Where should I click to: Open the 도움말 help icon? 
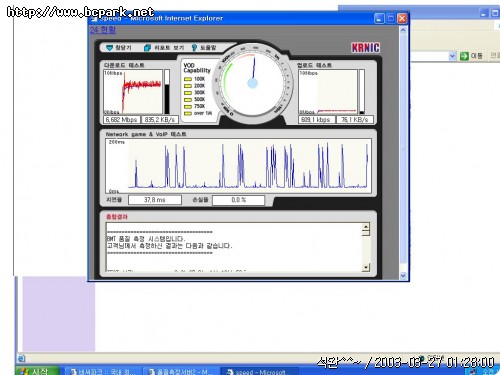(x=194, y=48)
